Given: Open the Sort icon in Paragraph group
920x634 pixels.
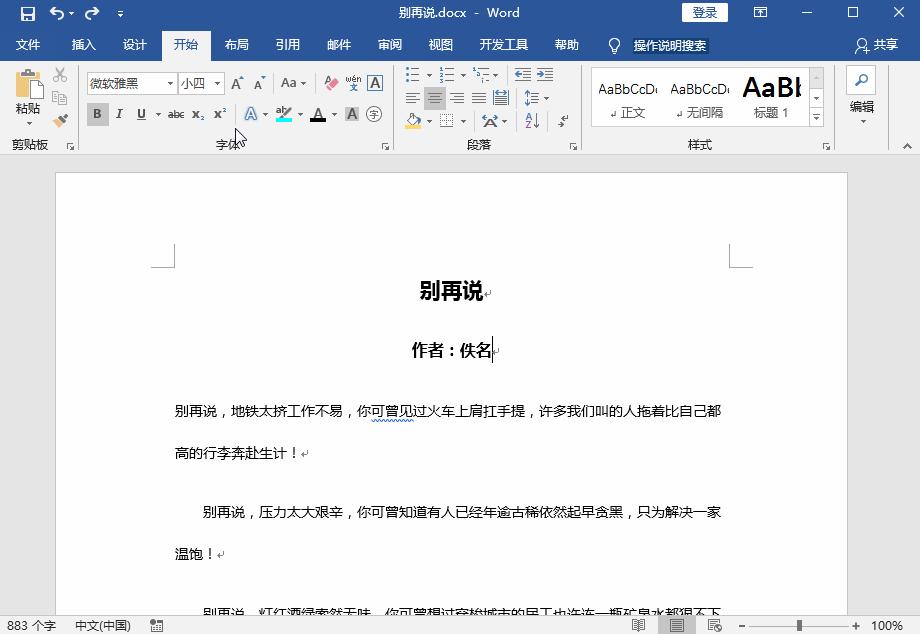Looking at the screenshot, I should click(x=532, y=121).
